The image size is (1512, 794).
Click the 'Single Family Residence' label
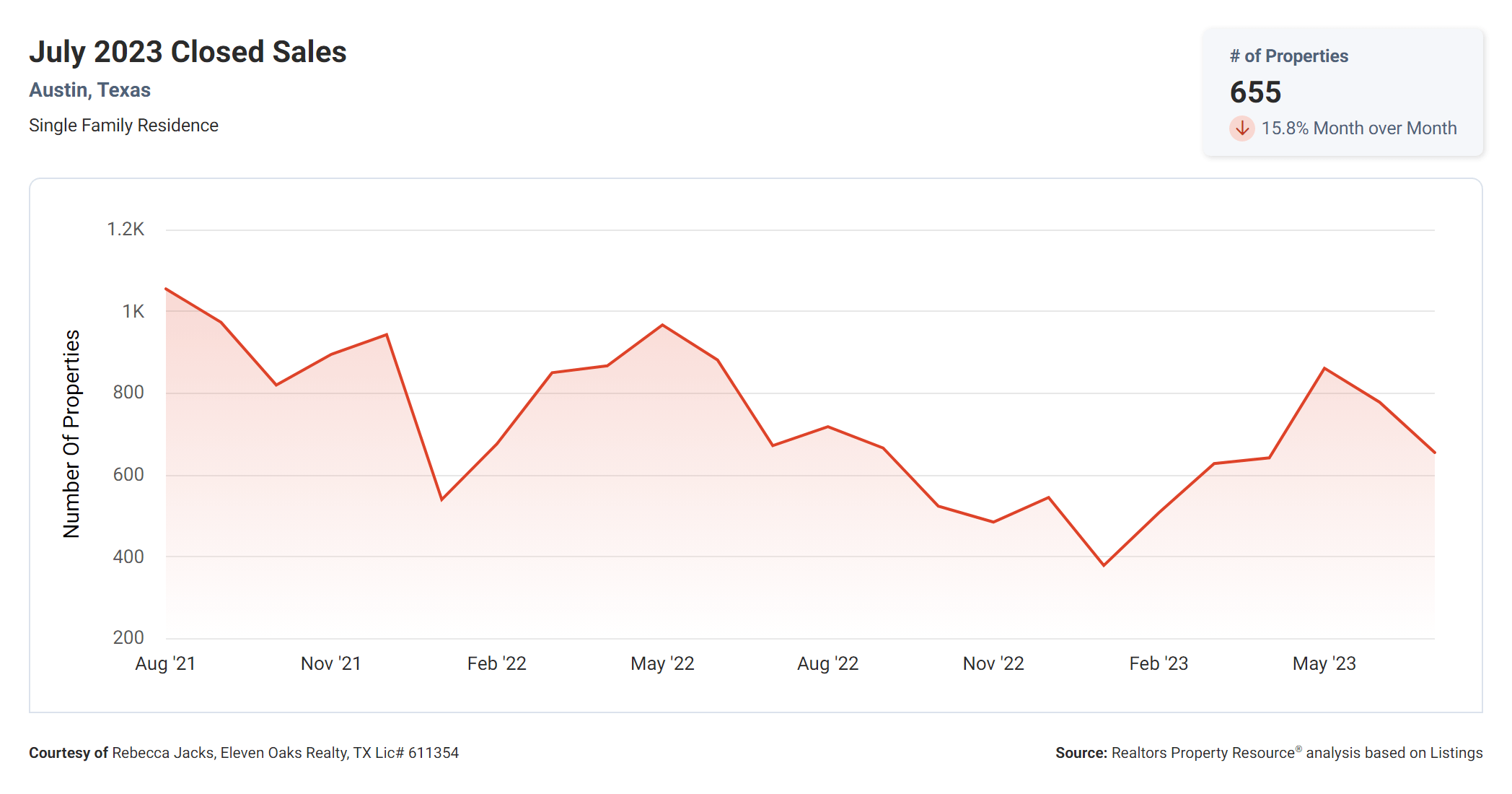123,126
